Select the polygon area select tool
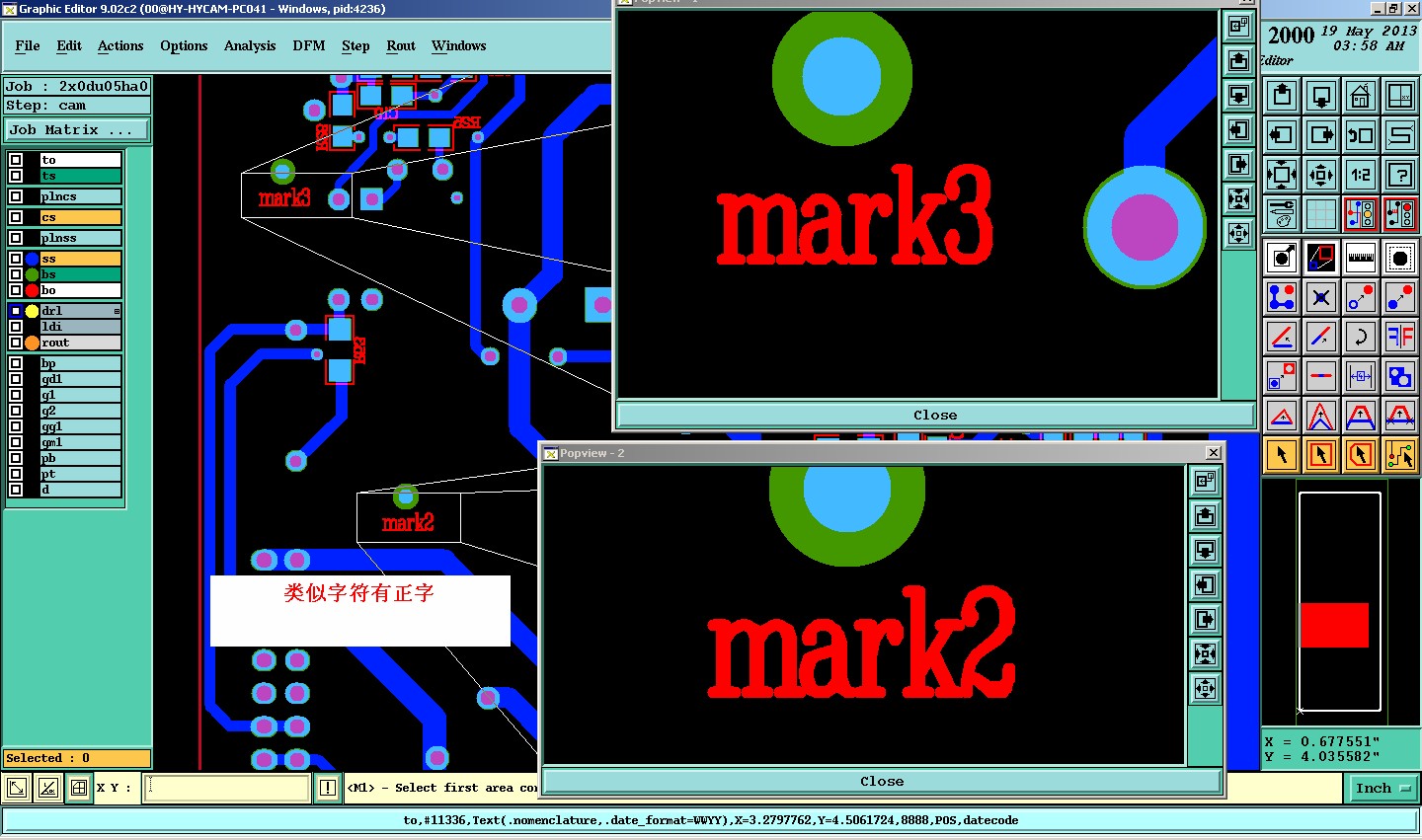The image size is (1422, 840). pos(1361,455)
